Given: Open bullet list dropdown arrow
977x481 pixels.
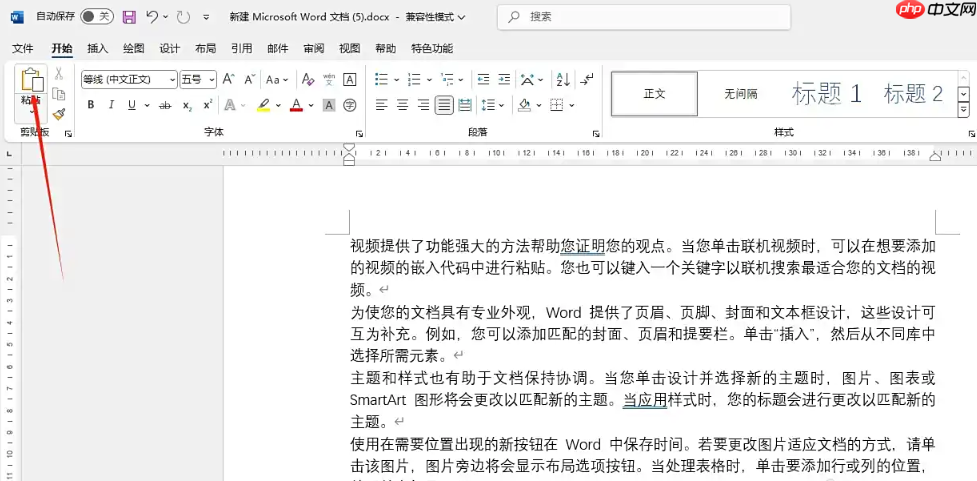Looking at the screenshot, I should click(396, 79).
